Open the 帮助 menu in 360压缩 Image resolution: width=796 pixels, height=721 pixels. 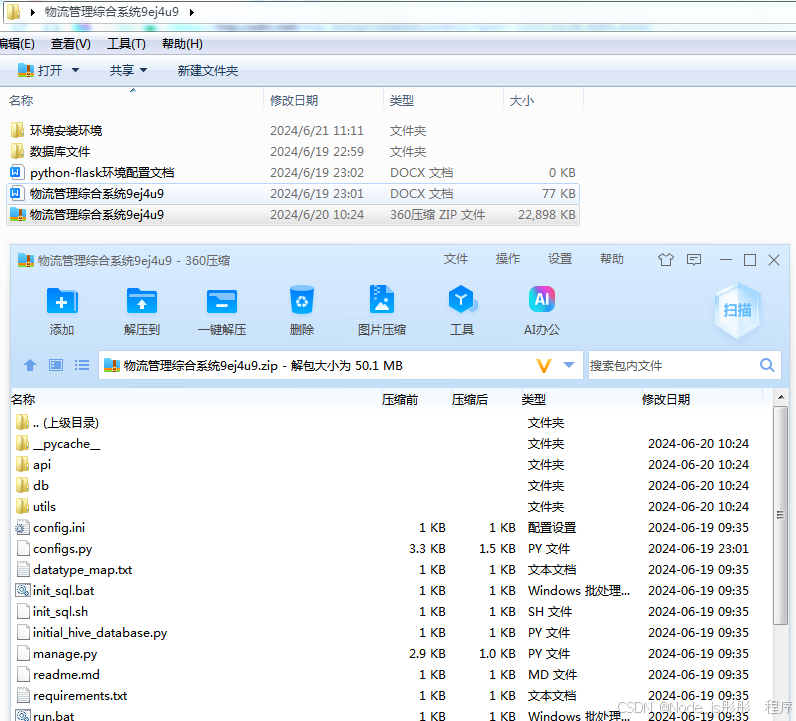click(612, 259)
